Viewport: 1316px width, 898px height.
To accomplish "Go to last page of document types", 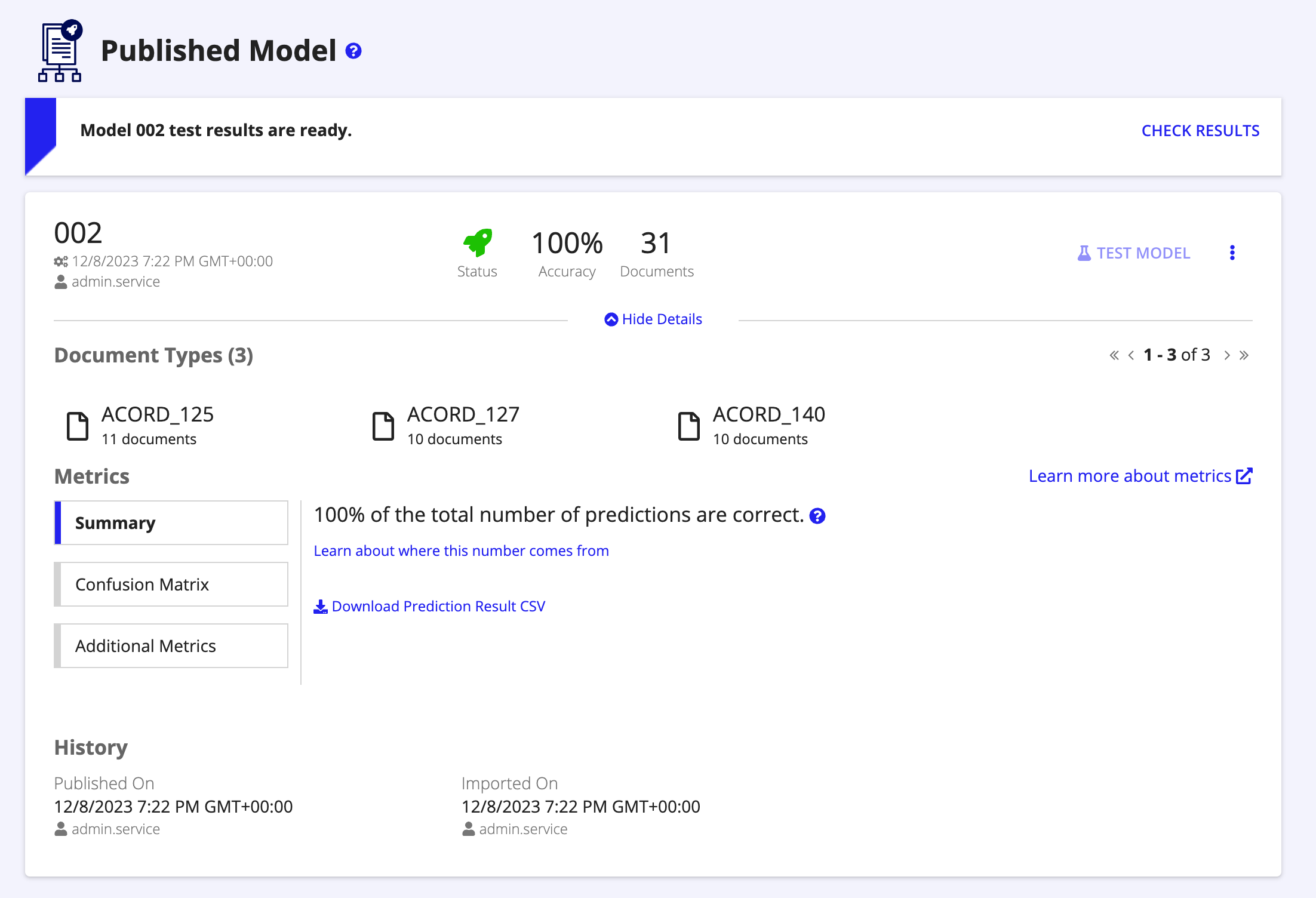I will [1244, 355].
